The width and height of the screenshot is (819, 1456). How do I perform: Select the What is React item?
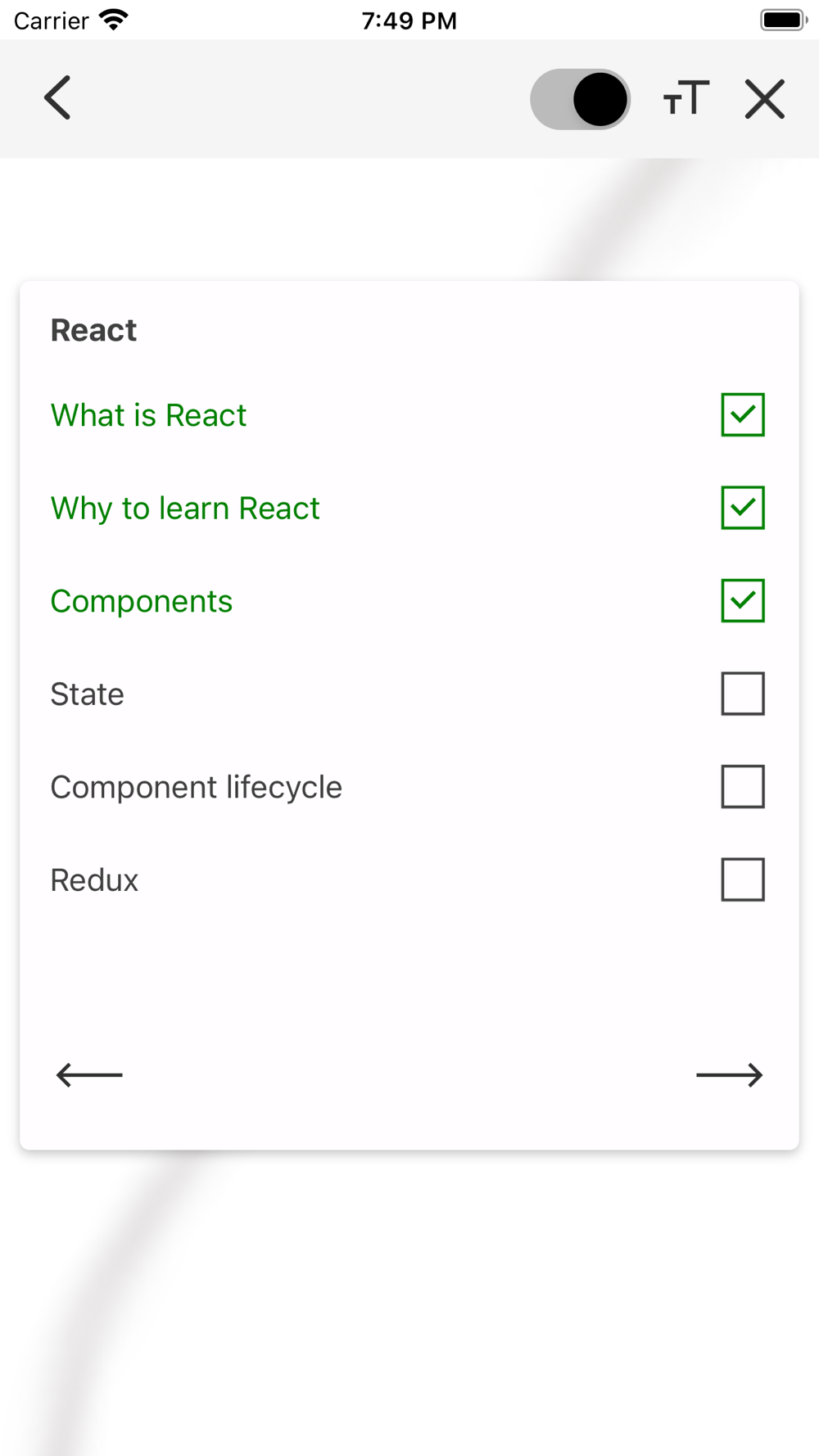click(x=148, y=415)
